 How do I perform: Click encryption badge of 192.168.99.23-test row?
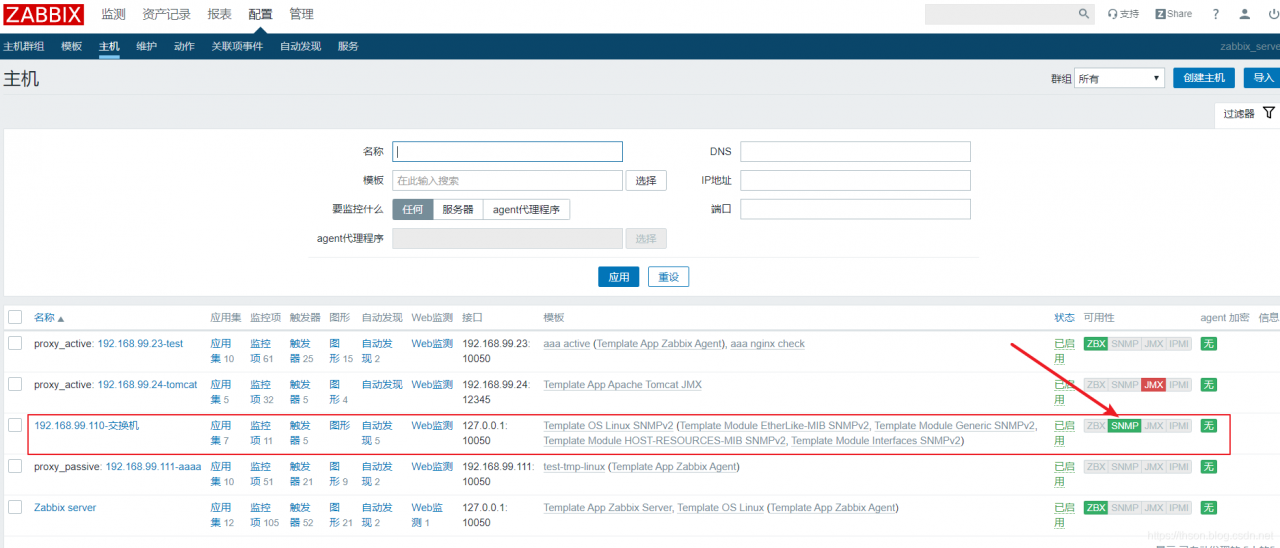1208,344
